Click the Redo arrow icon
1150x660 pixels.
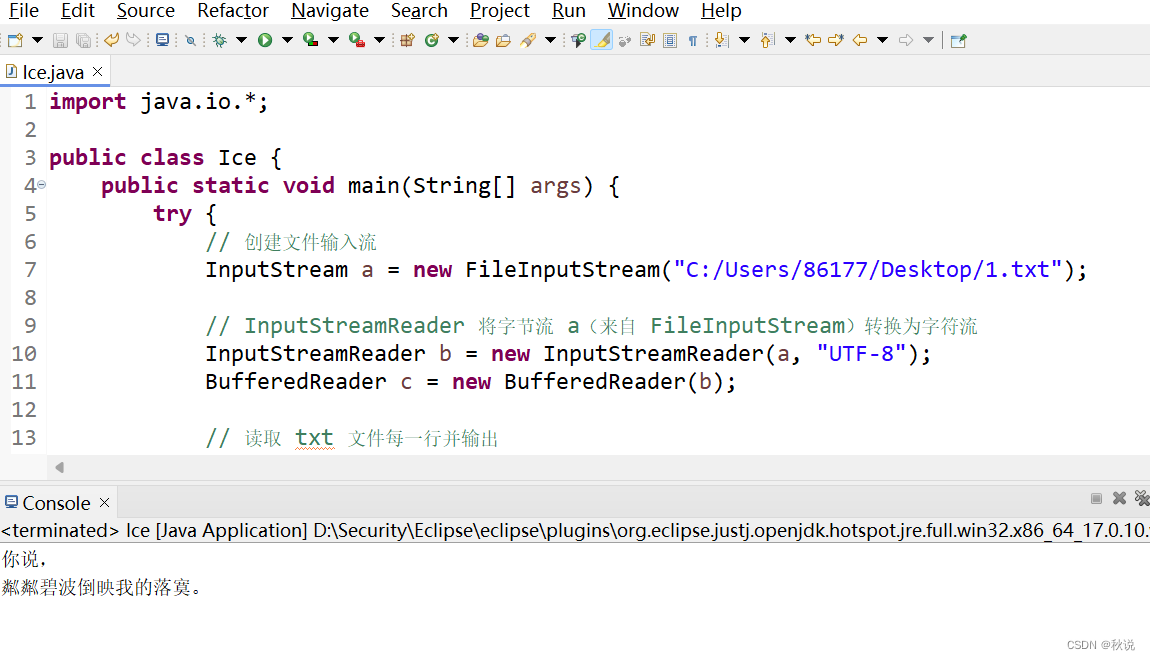[x=133, y=40]
